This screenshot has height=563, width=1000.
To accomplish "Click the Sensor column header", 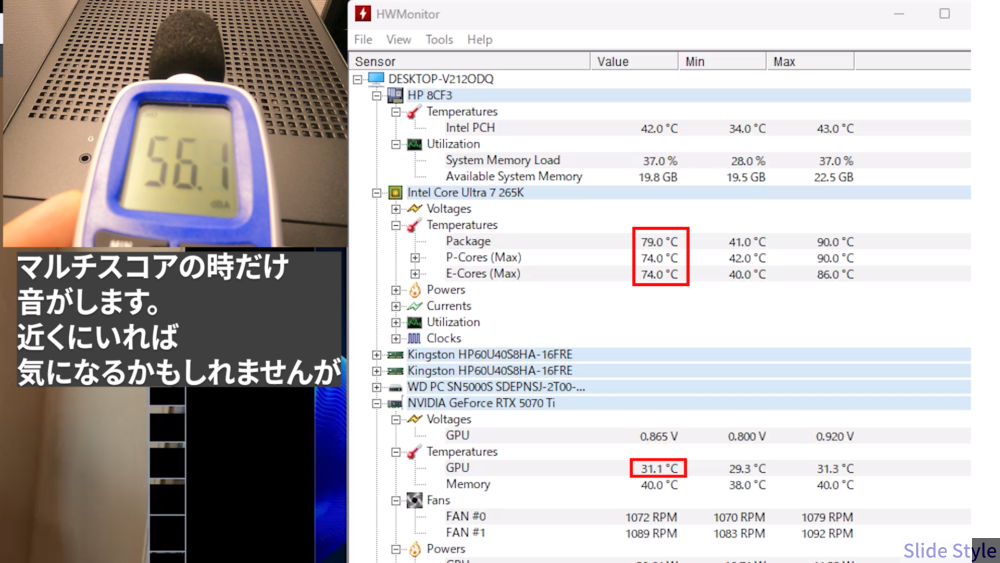I will click(469, 61).
